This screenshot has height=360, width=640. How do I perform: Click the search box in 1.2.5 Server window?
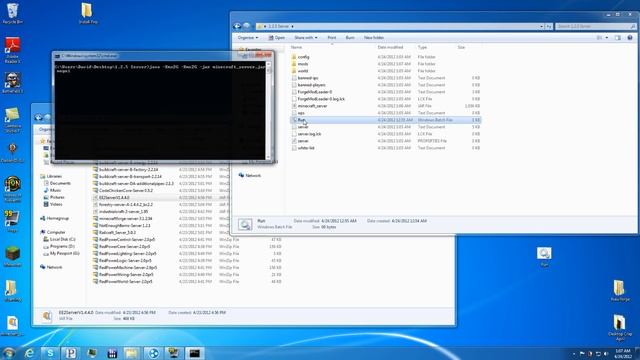click(596, 27)
